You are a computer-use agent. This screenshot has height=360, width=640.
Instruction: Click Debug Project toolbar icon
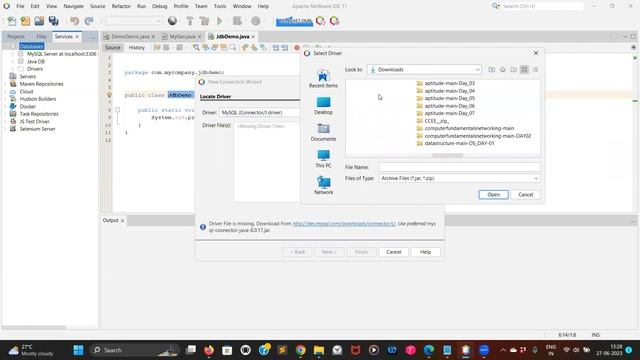click(x=237, y=21)
